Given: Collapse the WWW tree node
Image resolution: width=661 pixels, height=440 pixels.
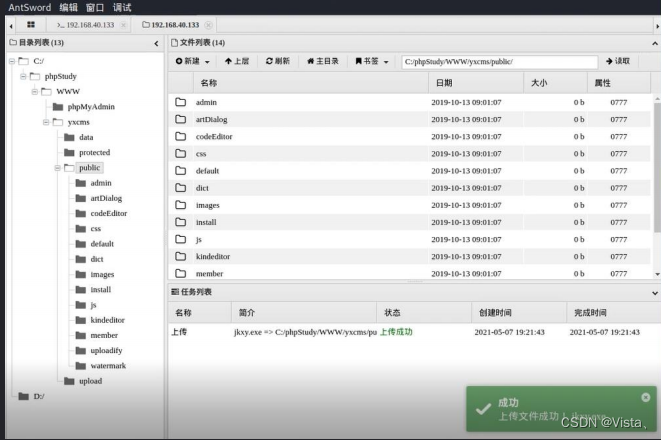Looking at the screenshot, I should (x=35, y=91).
